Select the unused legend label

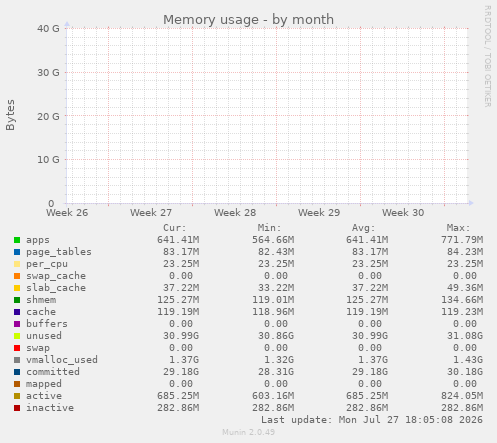coord(44,336)
